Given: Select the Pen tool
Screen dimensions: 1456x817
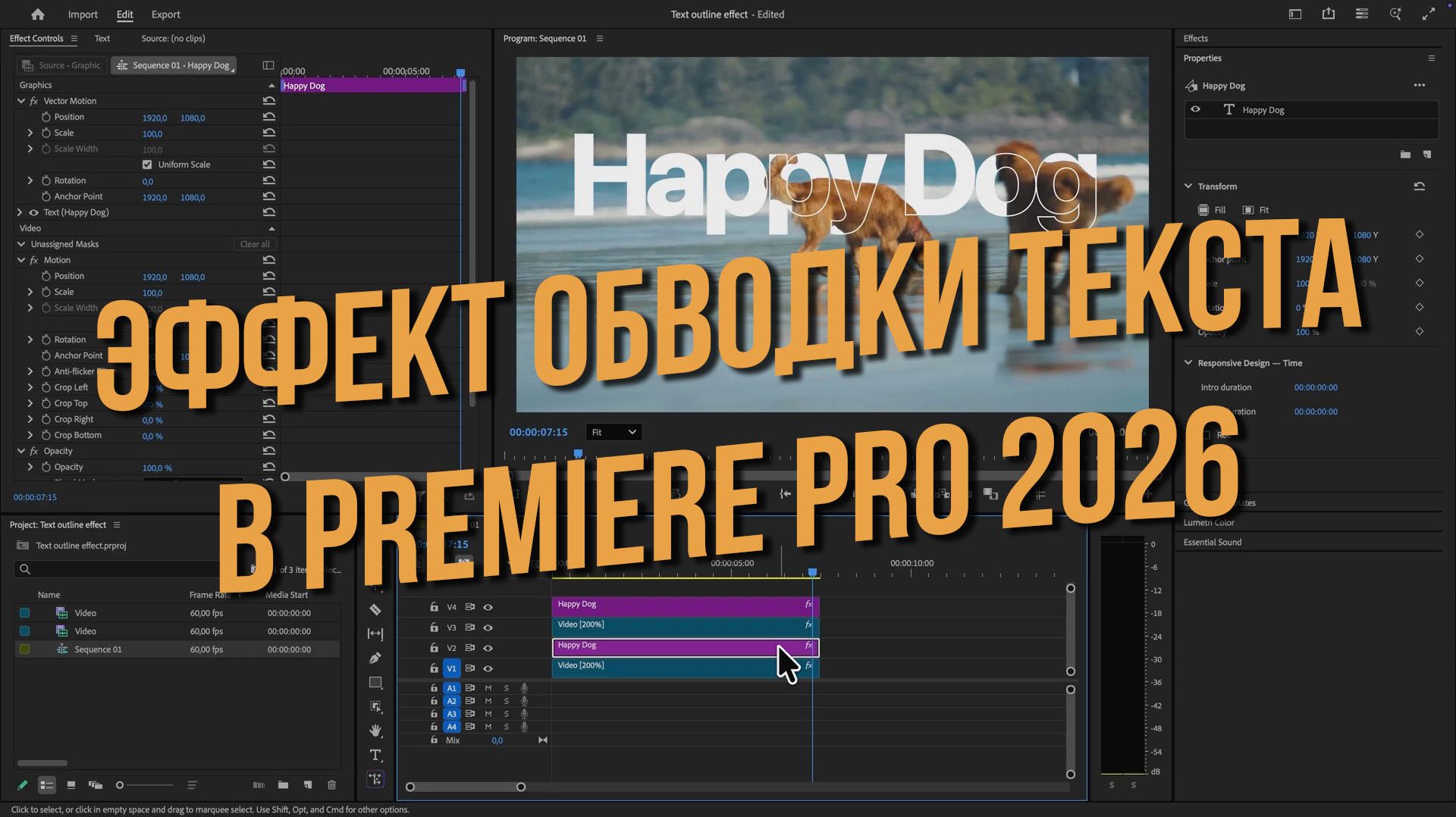Looking at the screenshot, I should pyautogui.click(x=375, y=658).
